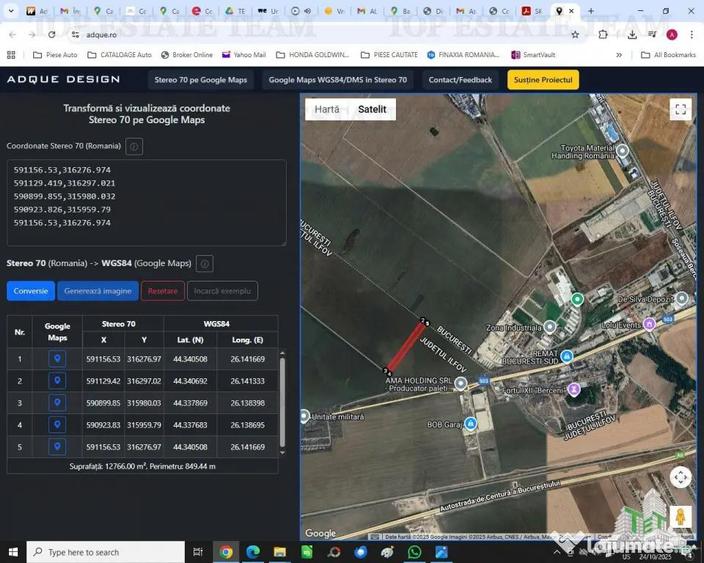Click the Lotu Events map marker
Viewport: 704px width, 563px height.
[649, 323]
